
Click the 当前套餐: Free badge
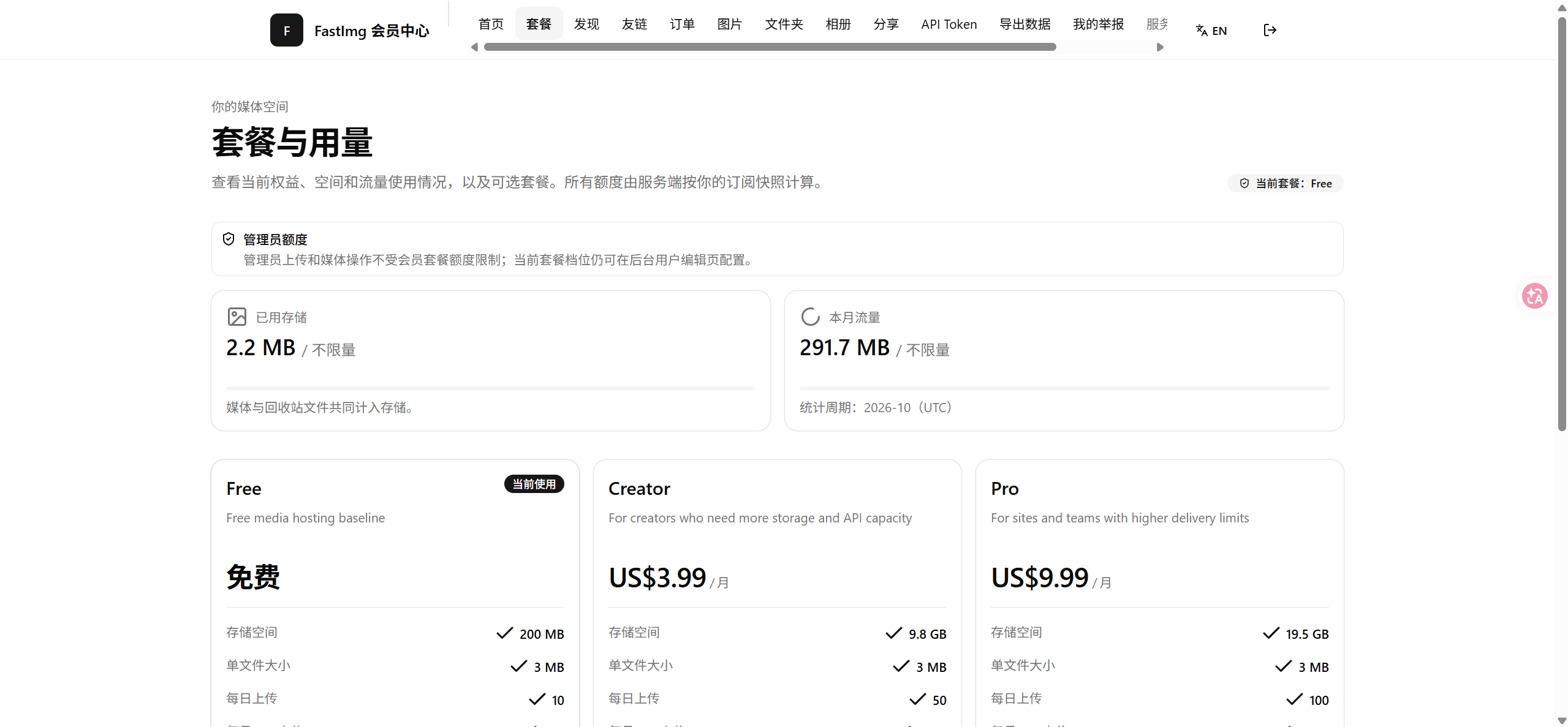click(1285, 183)
